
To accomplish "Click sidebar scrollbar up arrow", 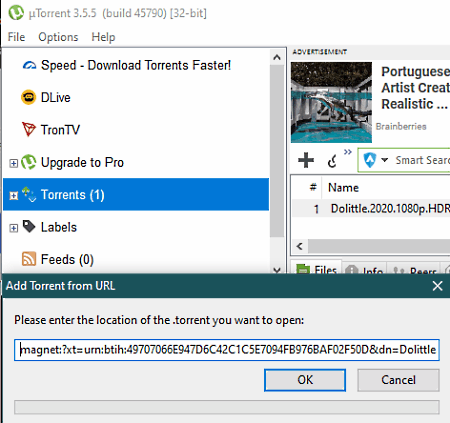I will [x=277, y=57].
